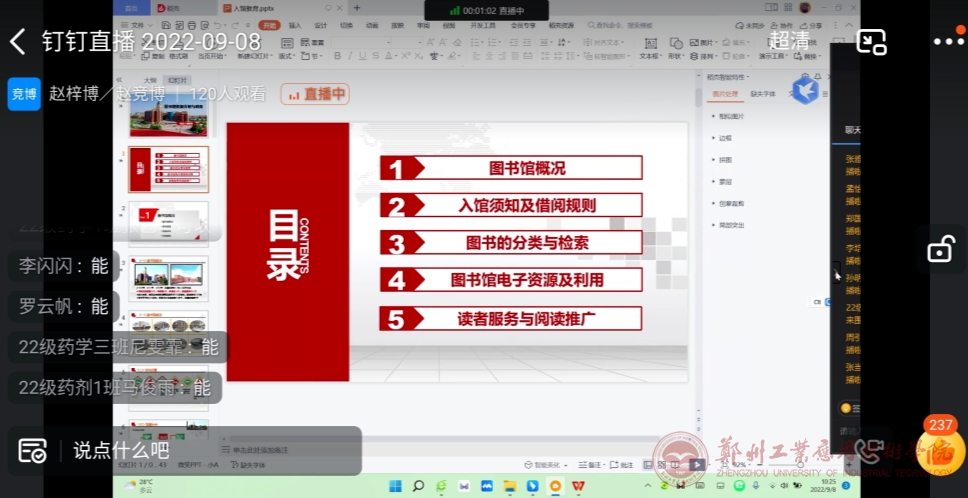Viewport: 968px width, 498px height.
Task: Open the screen casting icon at top
Action: pyautogui.click(x=872, y=41)
